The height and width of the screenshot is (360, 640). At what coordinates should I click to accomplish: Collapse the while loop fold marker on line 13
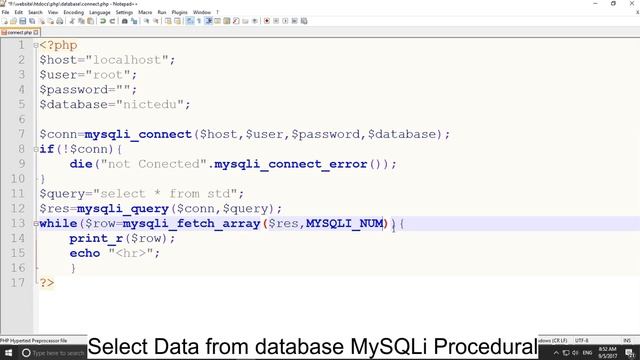(x=36, y=224)
